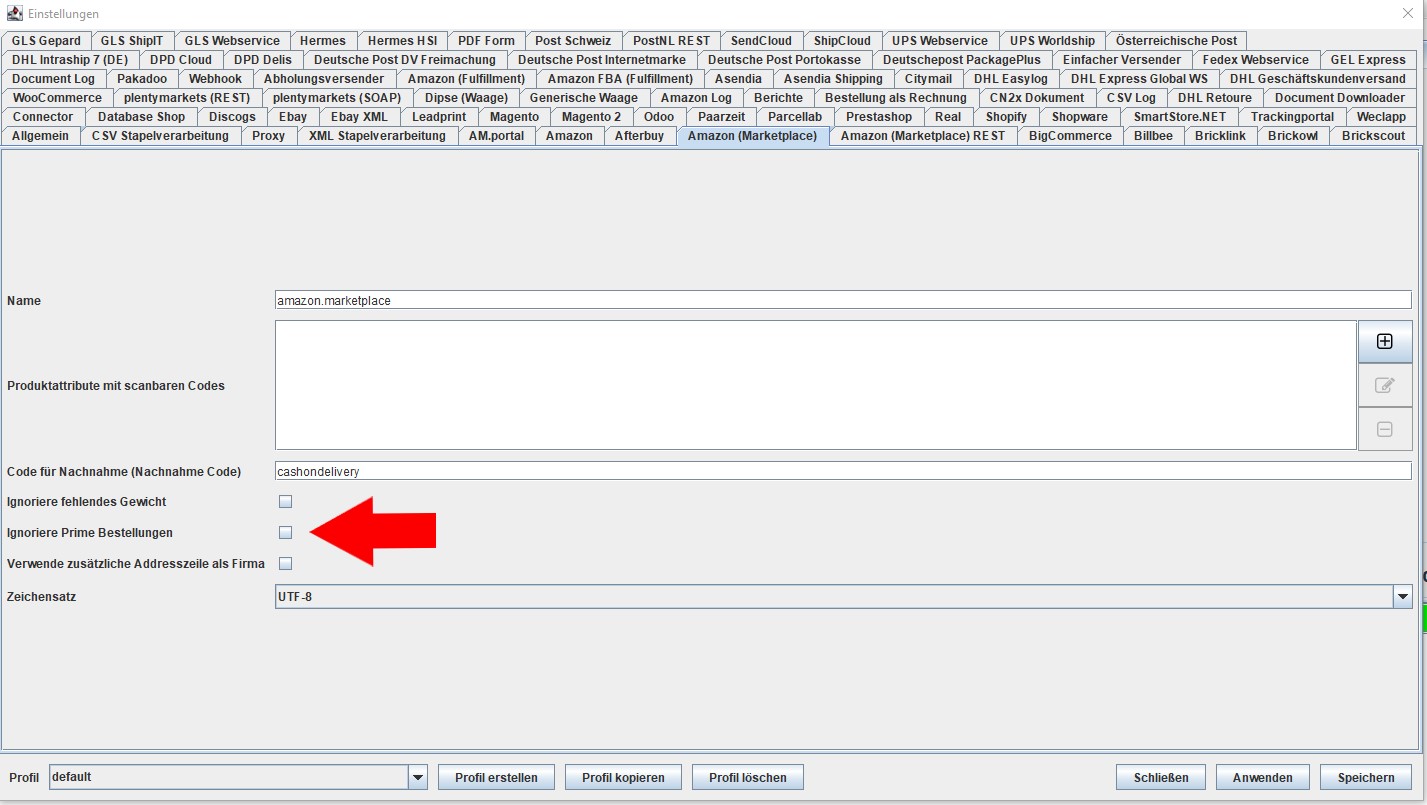This screenshot has width=1427, height=805.
Task: Select the Webhook tab
Action: (x=215, y=78)
